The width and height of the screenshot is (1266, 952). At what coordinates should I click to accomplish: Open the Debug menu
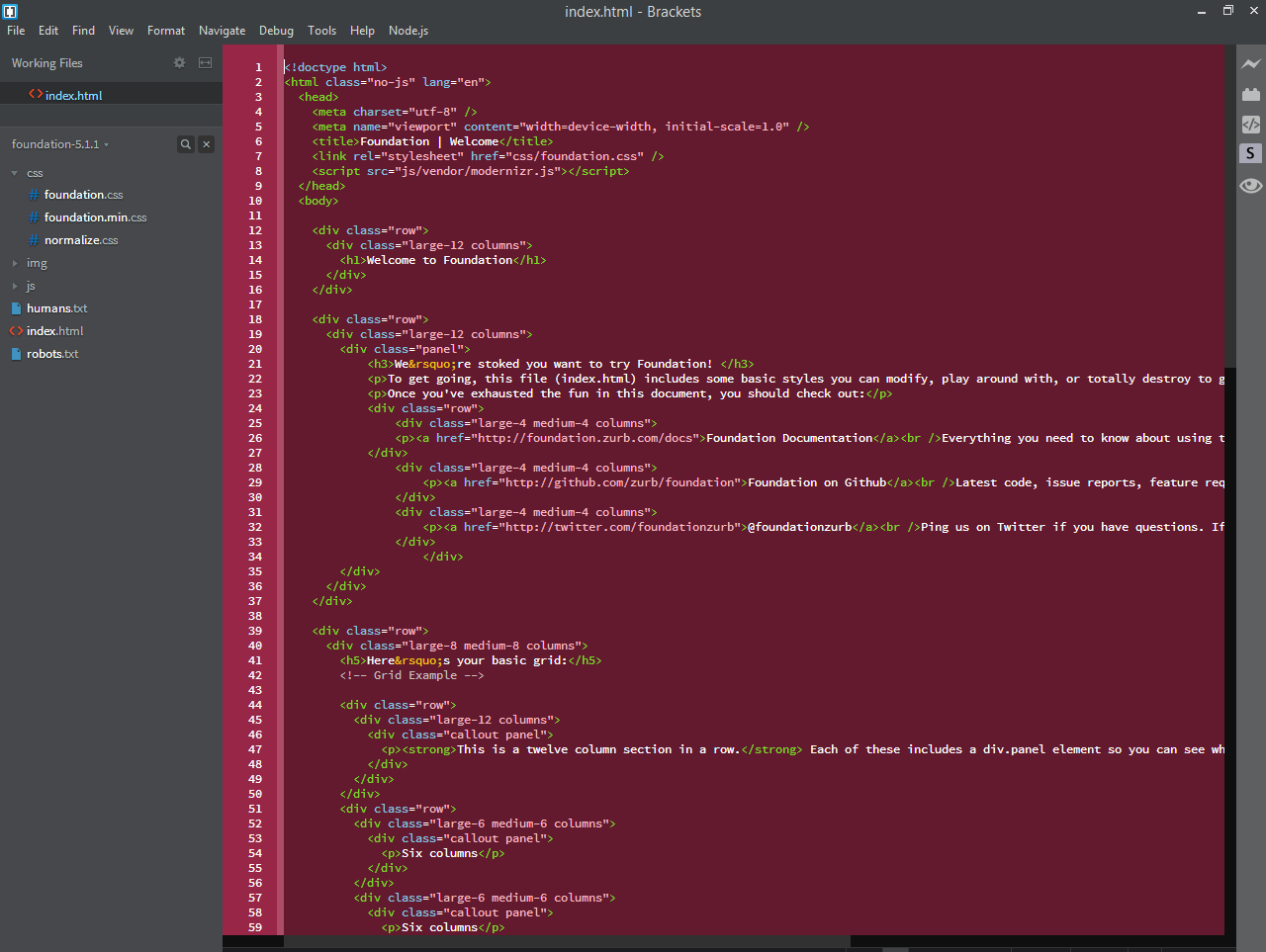[x=277, y=31]
